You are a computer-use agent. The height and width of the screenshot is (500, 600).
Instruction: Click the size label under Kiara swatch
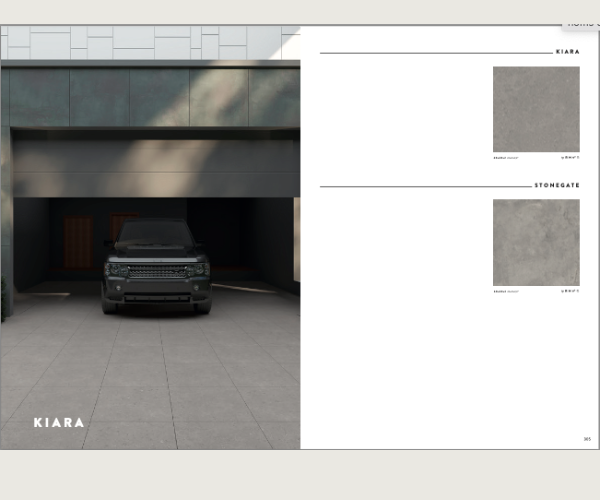click(507, 158)
